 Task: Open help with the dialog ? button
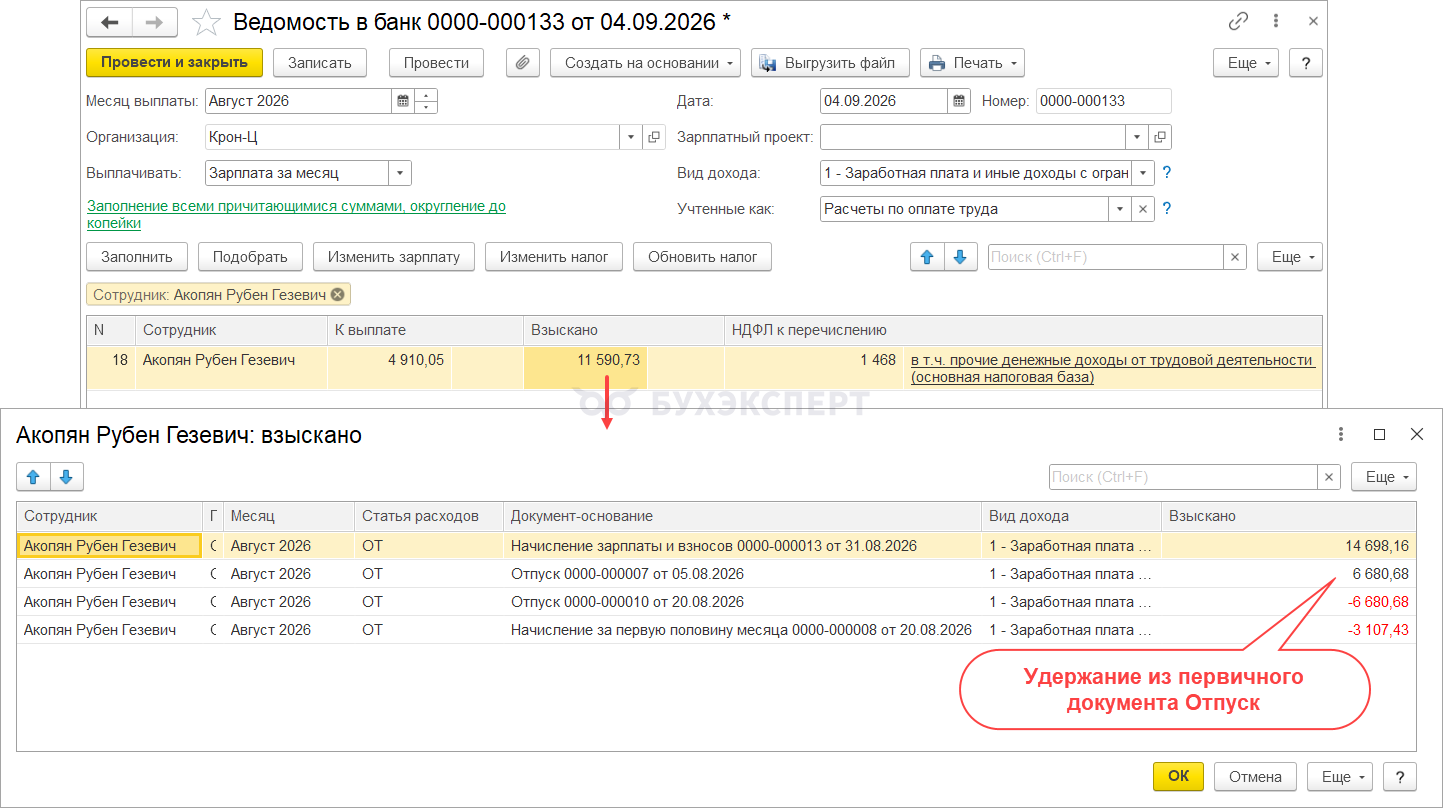tap(1400, 777)
